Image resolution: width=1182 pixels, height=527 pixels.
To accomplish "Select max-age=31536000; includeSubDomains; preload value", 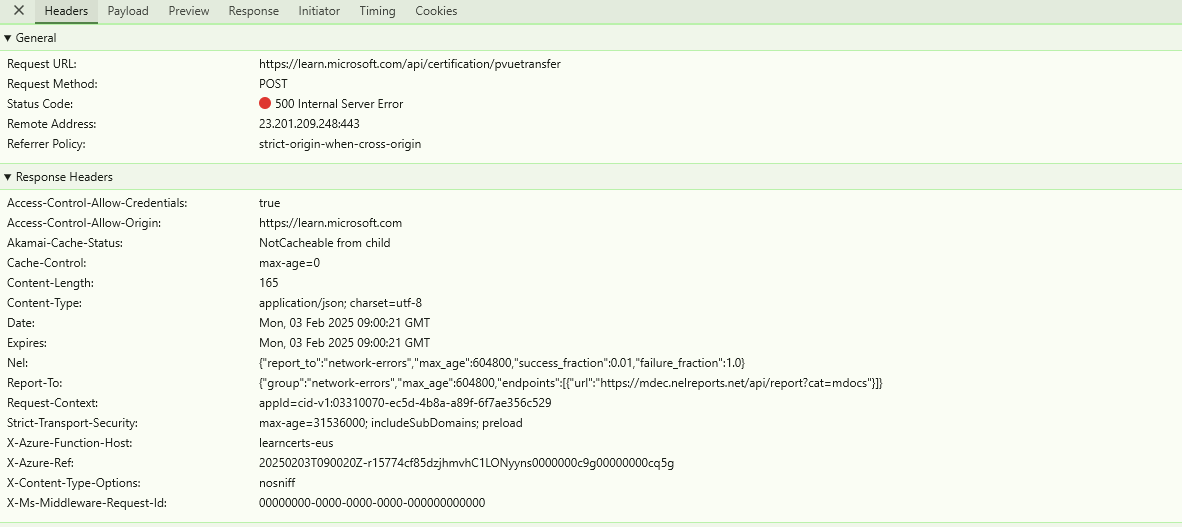I will click(390, 423).
